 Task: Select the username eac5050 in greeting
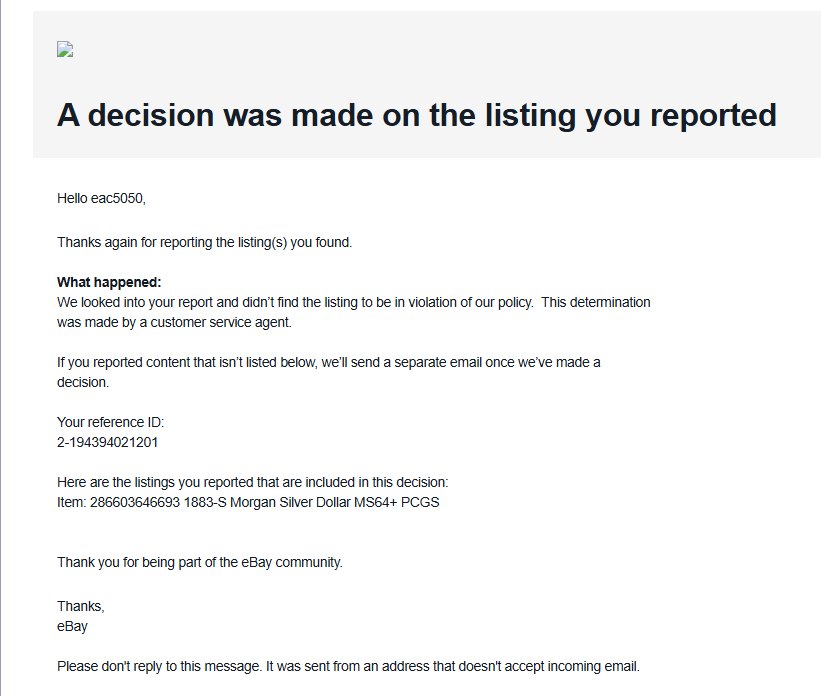[118, 198]
